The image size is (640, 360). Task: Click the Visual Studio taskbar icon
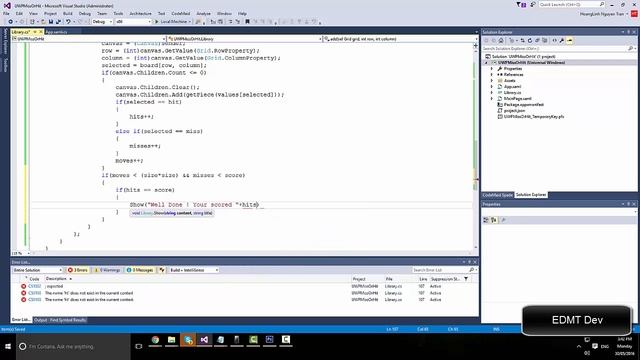coord(204,340)
